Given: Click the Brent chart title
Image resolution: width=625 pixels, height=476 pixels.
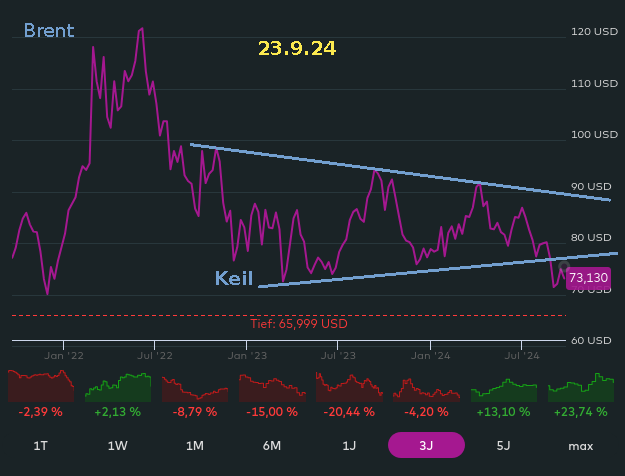Looking at the screenshot, I should click(49, 30).
